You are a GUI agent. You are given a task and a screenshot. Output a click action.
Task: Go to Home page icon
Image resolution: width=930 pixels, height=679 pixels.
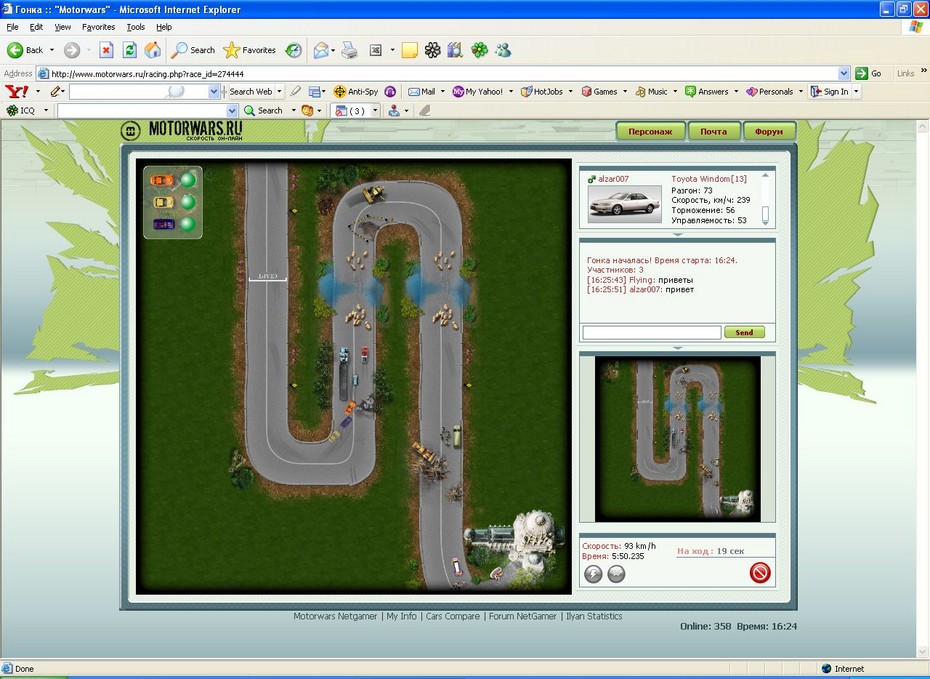pos(152,50)
